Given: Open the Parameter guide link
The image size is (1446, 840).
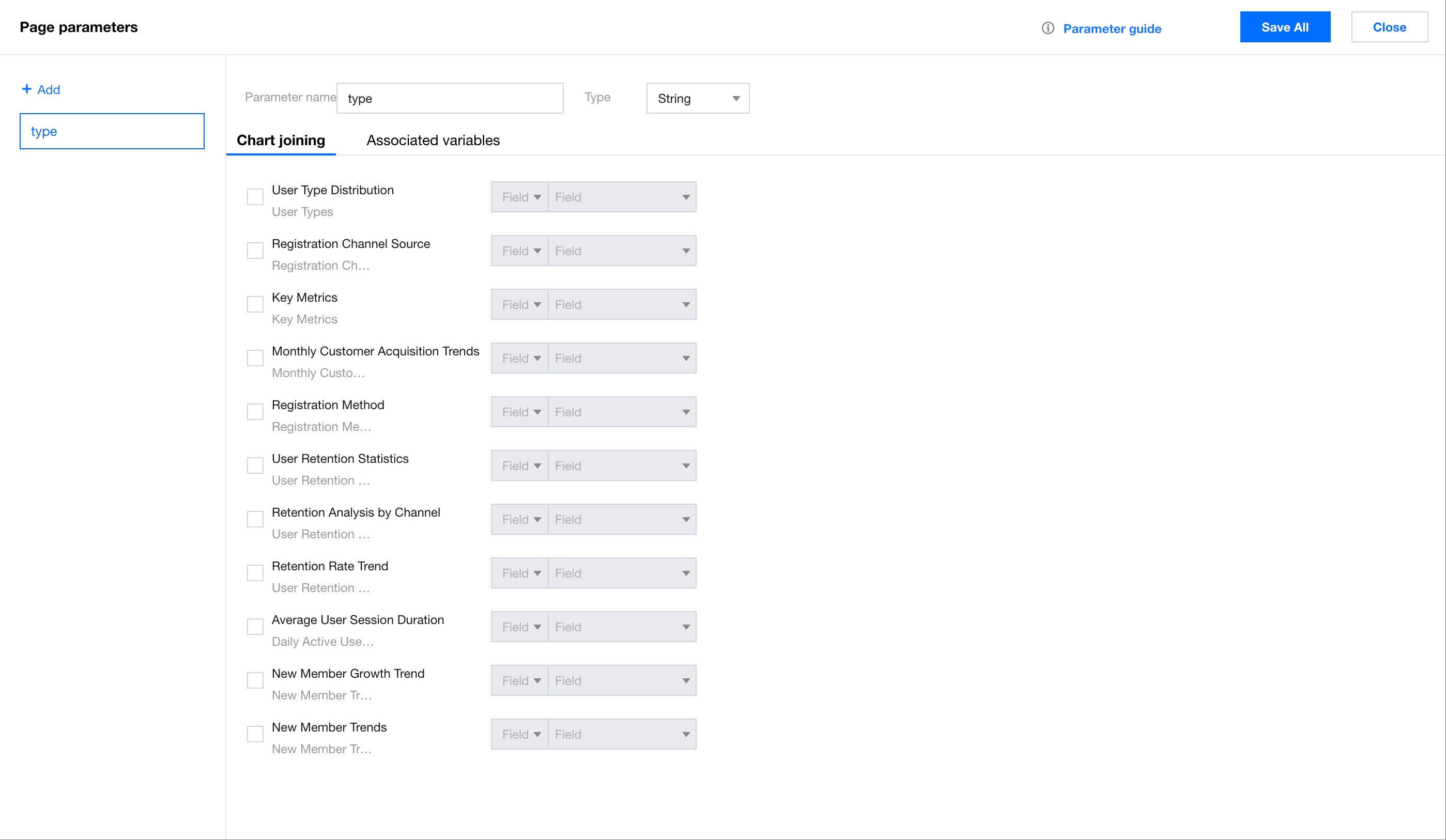Looking at the screenshot, I should click(x=1112, y=29).
